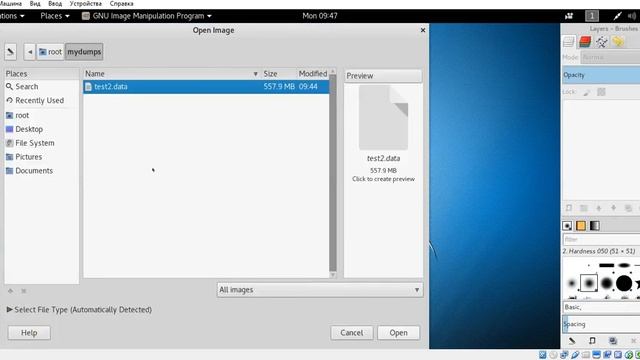
Task: Click the Open button
Action: point(398,333)
